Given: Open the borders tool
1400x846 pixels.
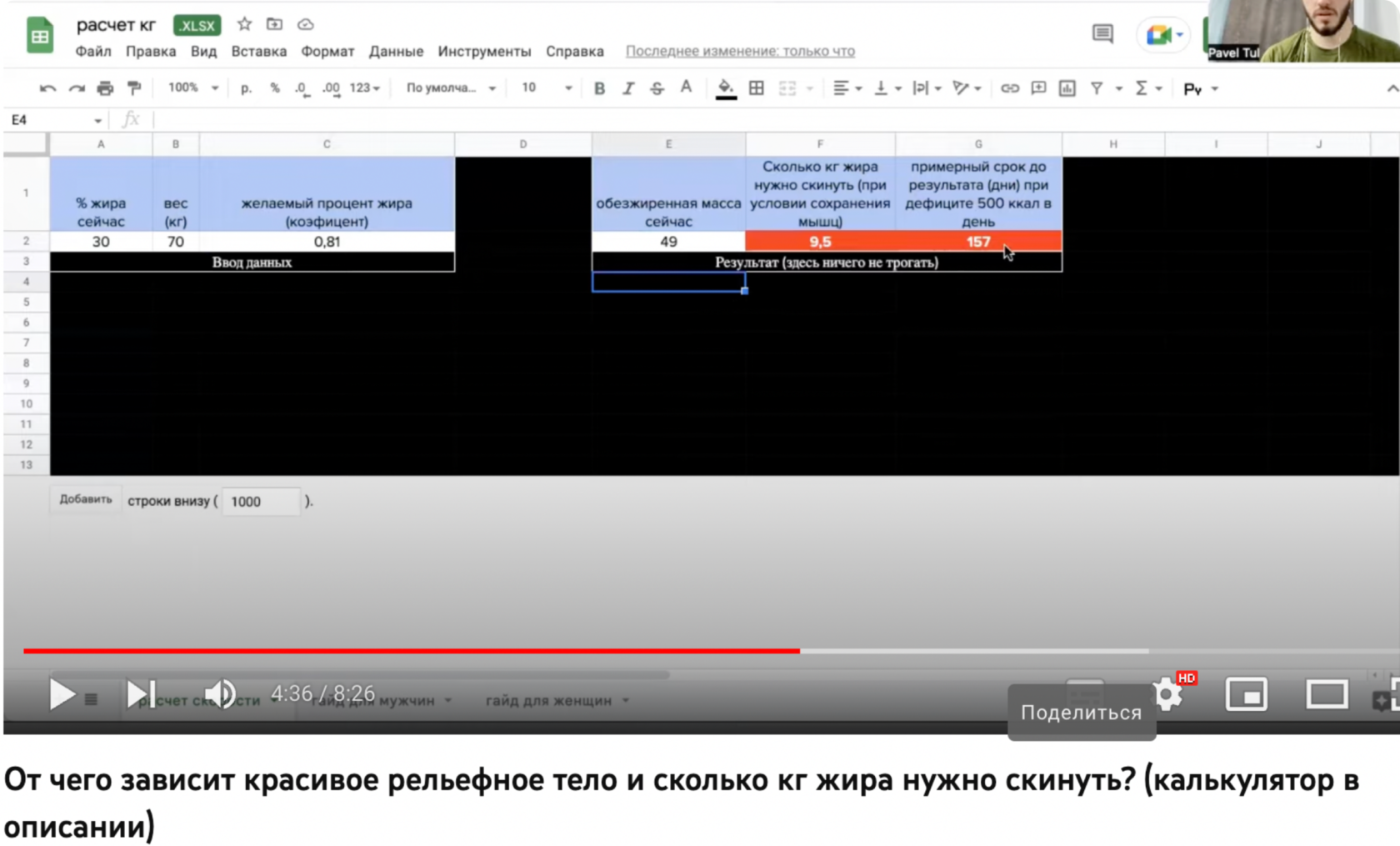Looking at the screenshot, I should point(757,88).
